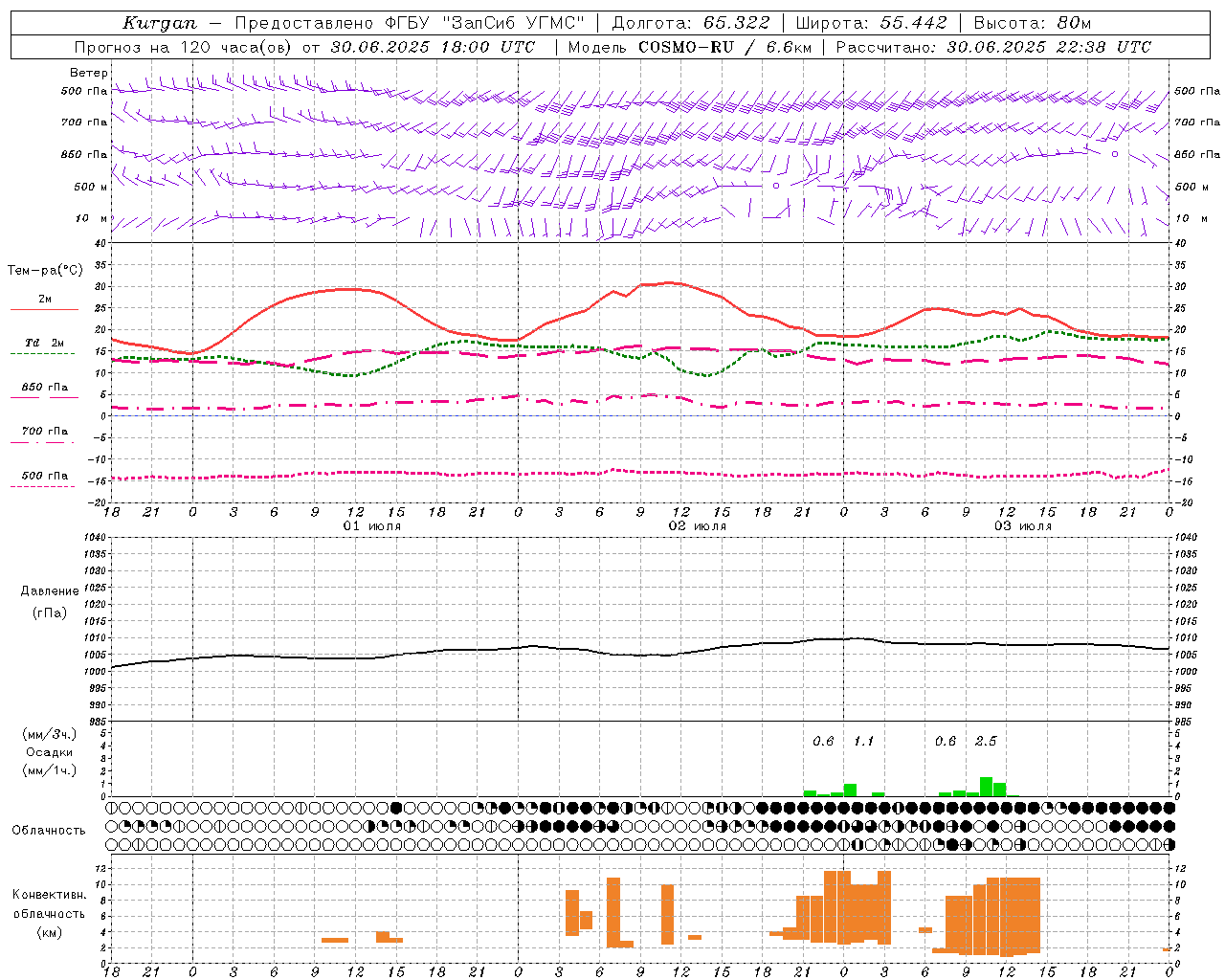This screenshot has width=1225, height=980.
Task: Click the '1.1' precipitation amount
Action: [x=864, y=742]
